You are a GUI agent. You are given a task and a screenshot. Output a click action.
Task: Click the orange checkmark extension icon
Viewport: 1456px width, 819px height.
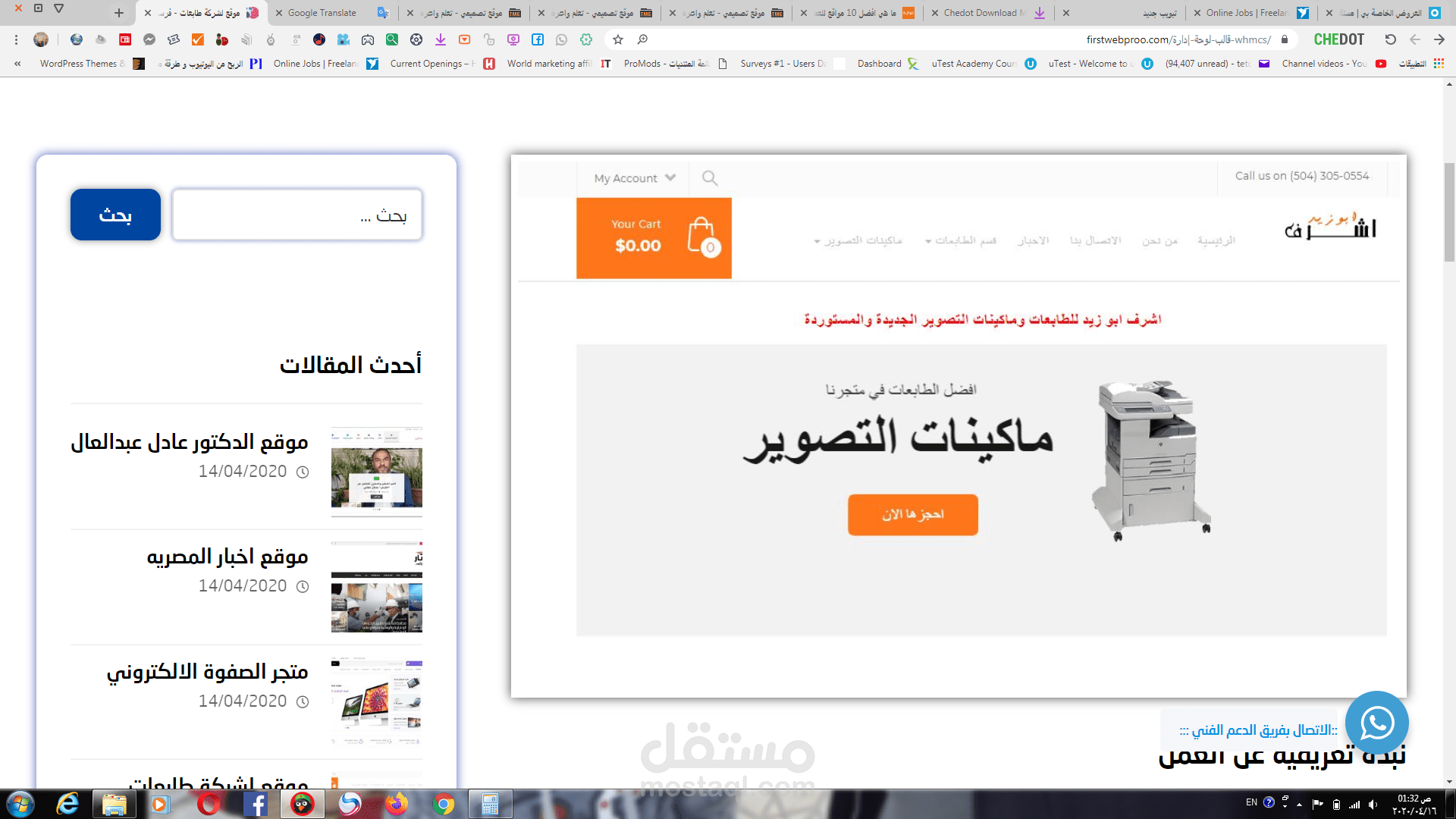(198, 39)
